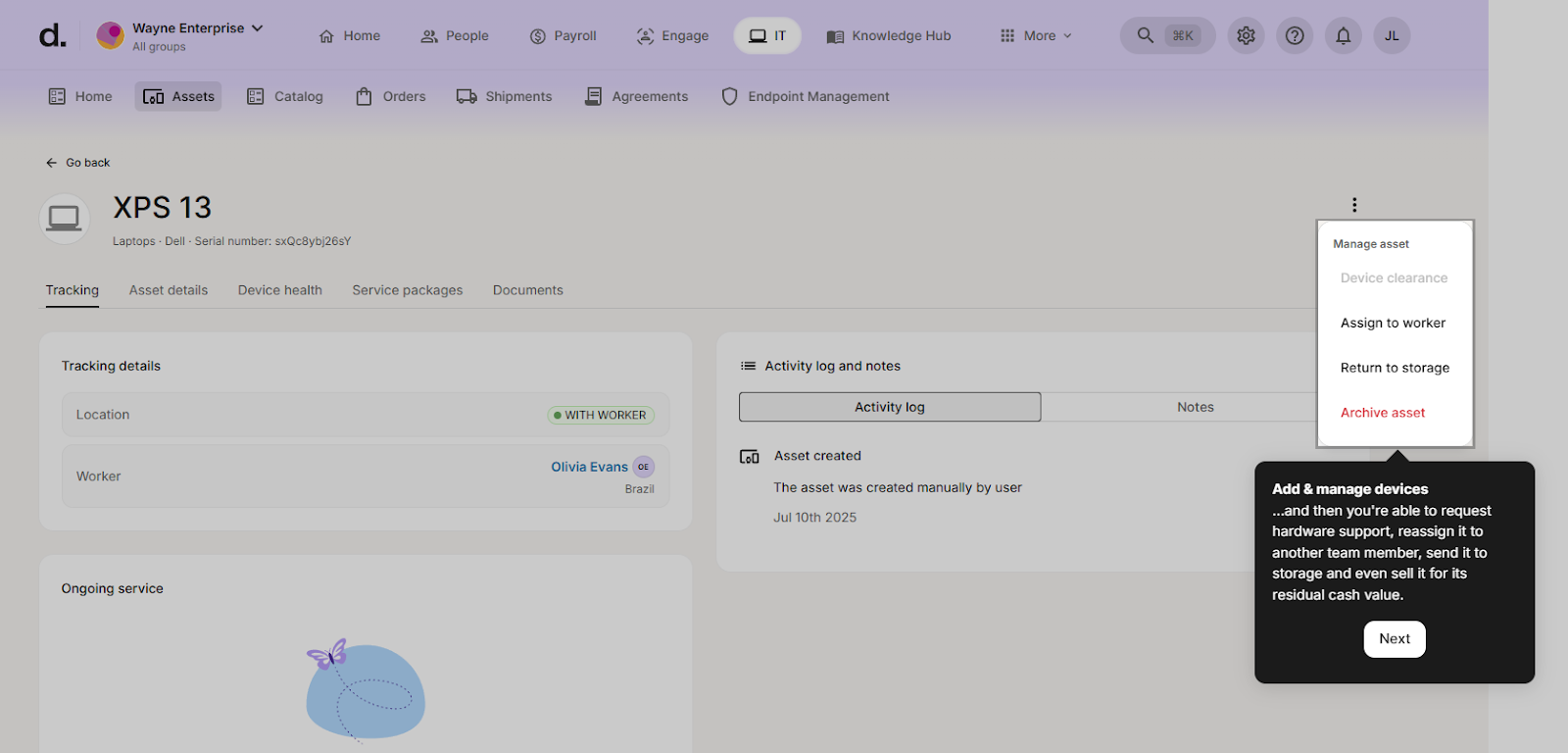Choose Archive asset from menu
The height and width of the screenshot is (753, 1568).
(x=1383, y=413)
